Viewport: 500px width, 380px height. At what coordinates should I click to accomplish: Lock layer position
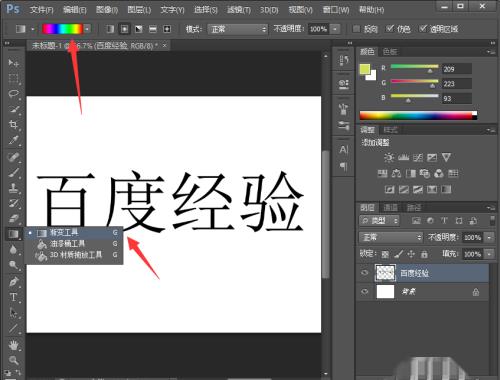point(411,255)
